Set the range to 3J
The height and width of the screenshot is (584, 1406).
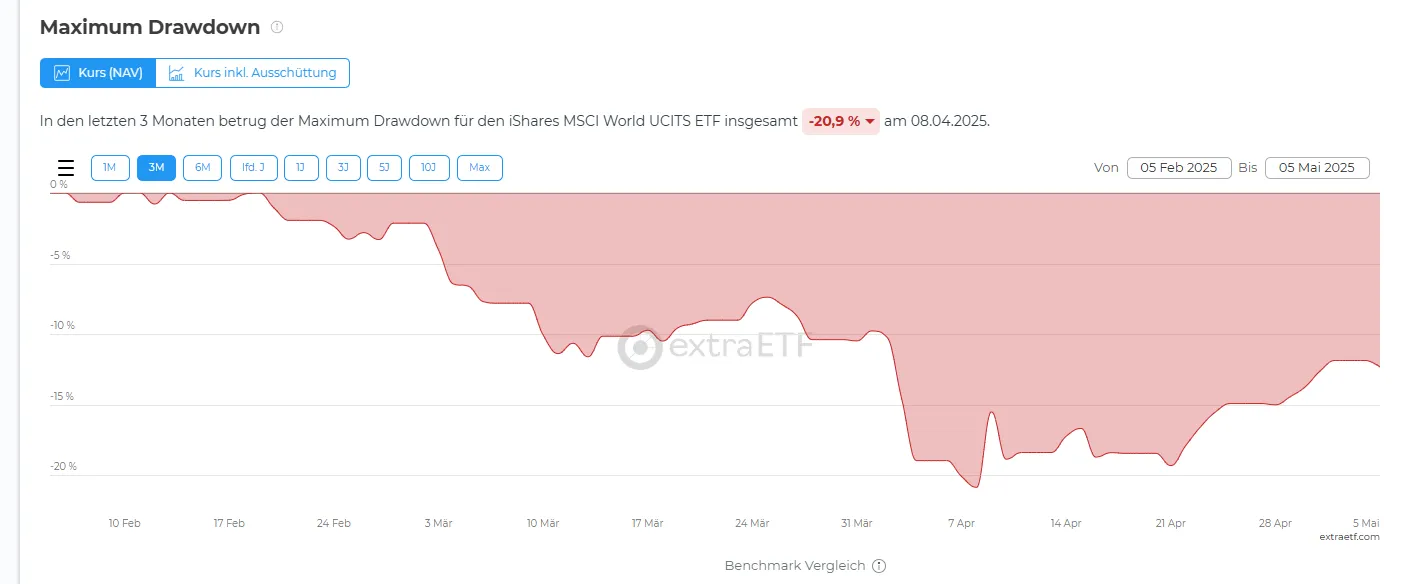click(x=343, y=168)
